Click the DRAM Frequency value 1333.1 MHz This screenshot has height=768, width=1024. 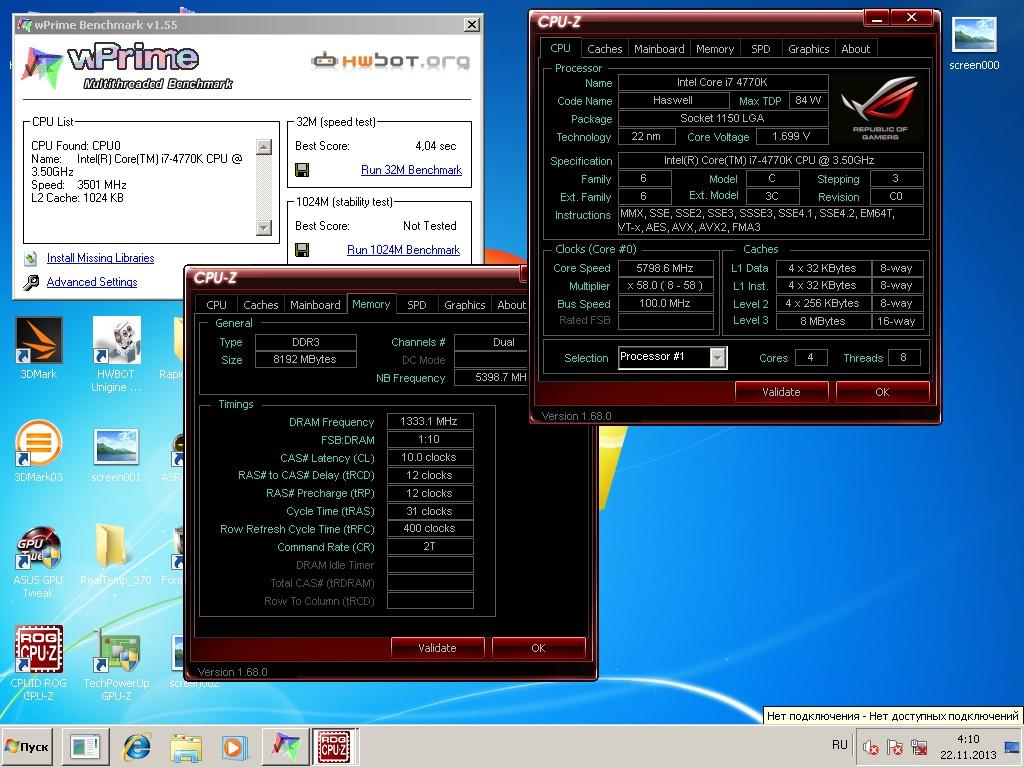(x=429, y=421)
